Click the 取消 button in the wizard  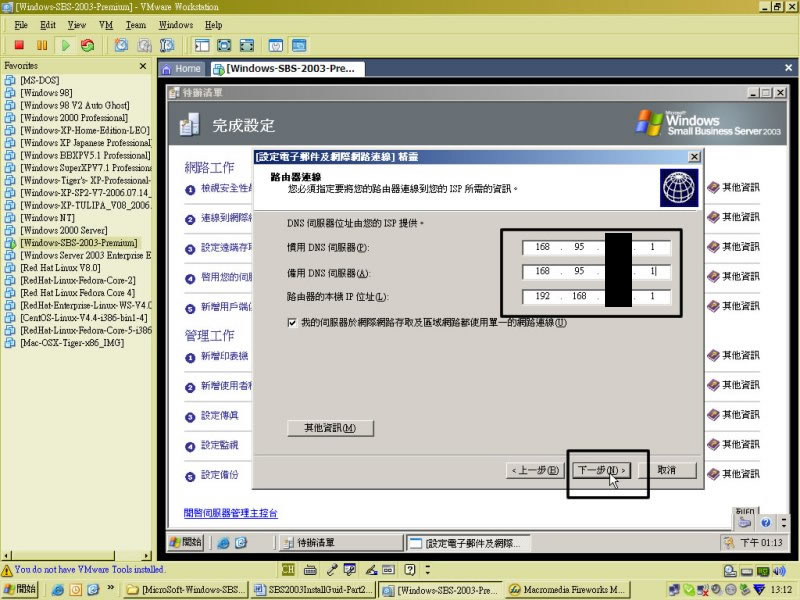tap(667, 470)
